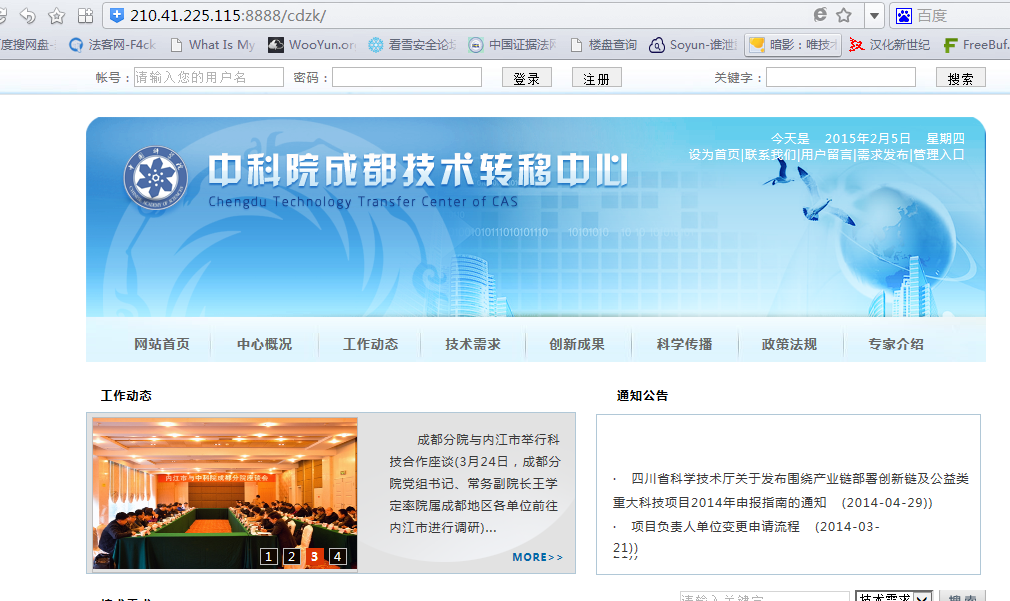Image resolution: width=1010 pixels, height=601 pixels.
Task: Open the FreeBuf bookmark
Action: (976, 44)
